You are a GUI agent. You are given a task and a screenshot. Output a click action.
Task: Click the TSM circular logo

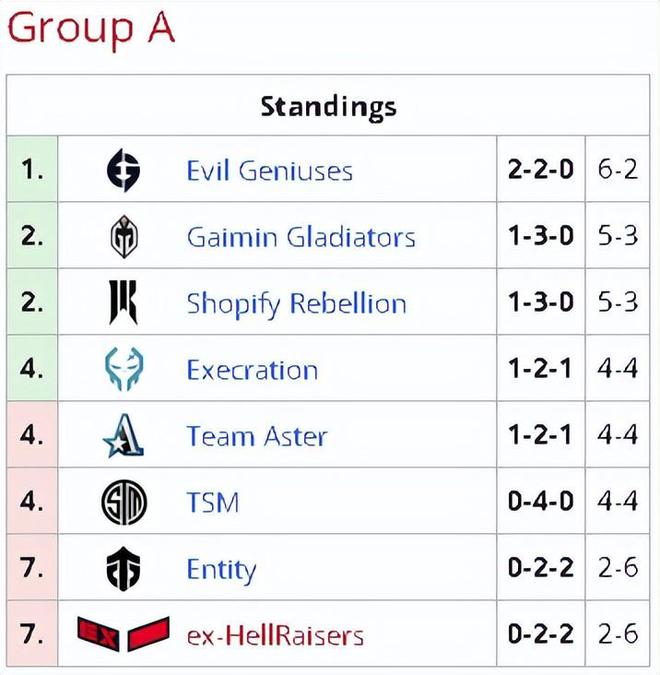124,502
